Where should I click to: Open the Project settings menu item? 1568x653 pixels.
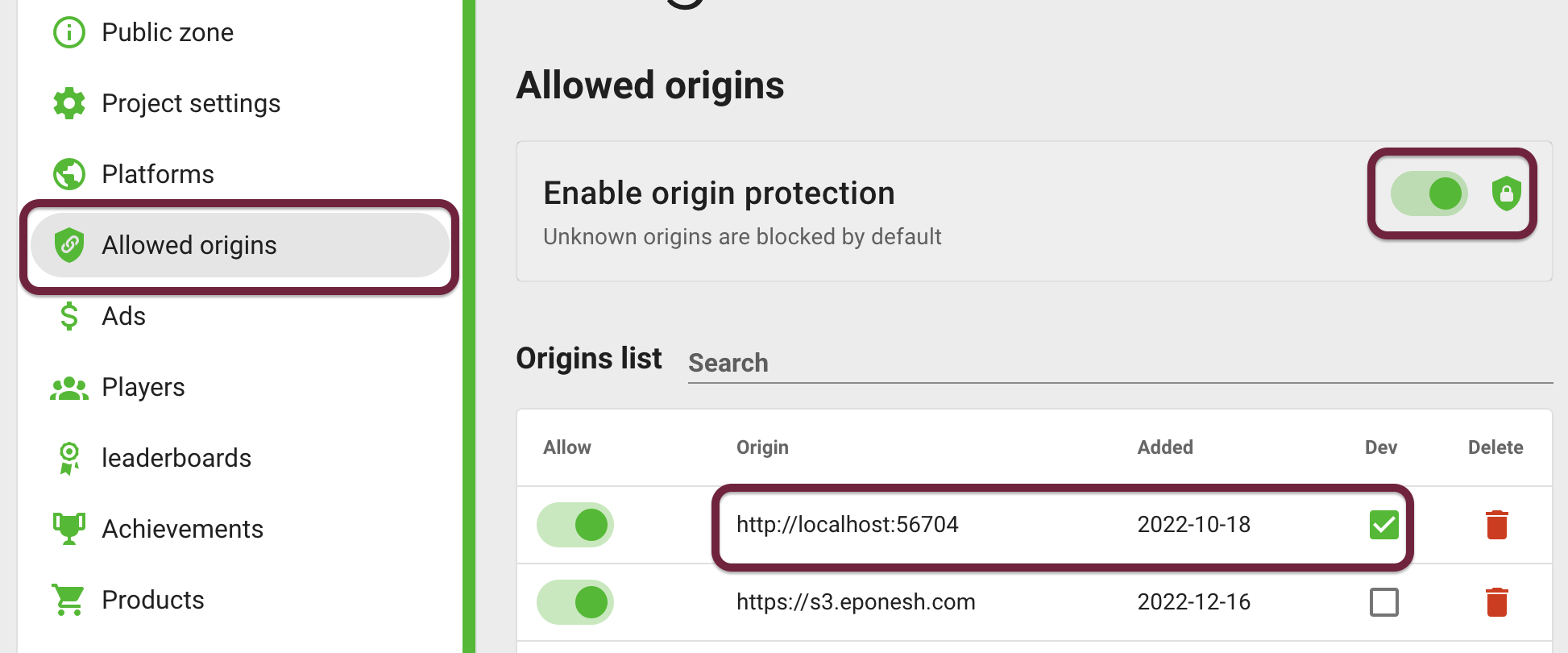pyautogui.click(x=240, y=103)
